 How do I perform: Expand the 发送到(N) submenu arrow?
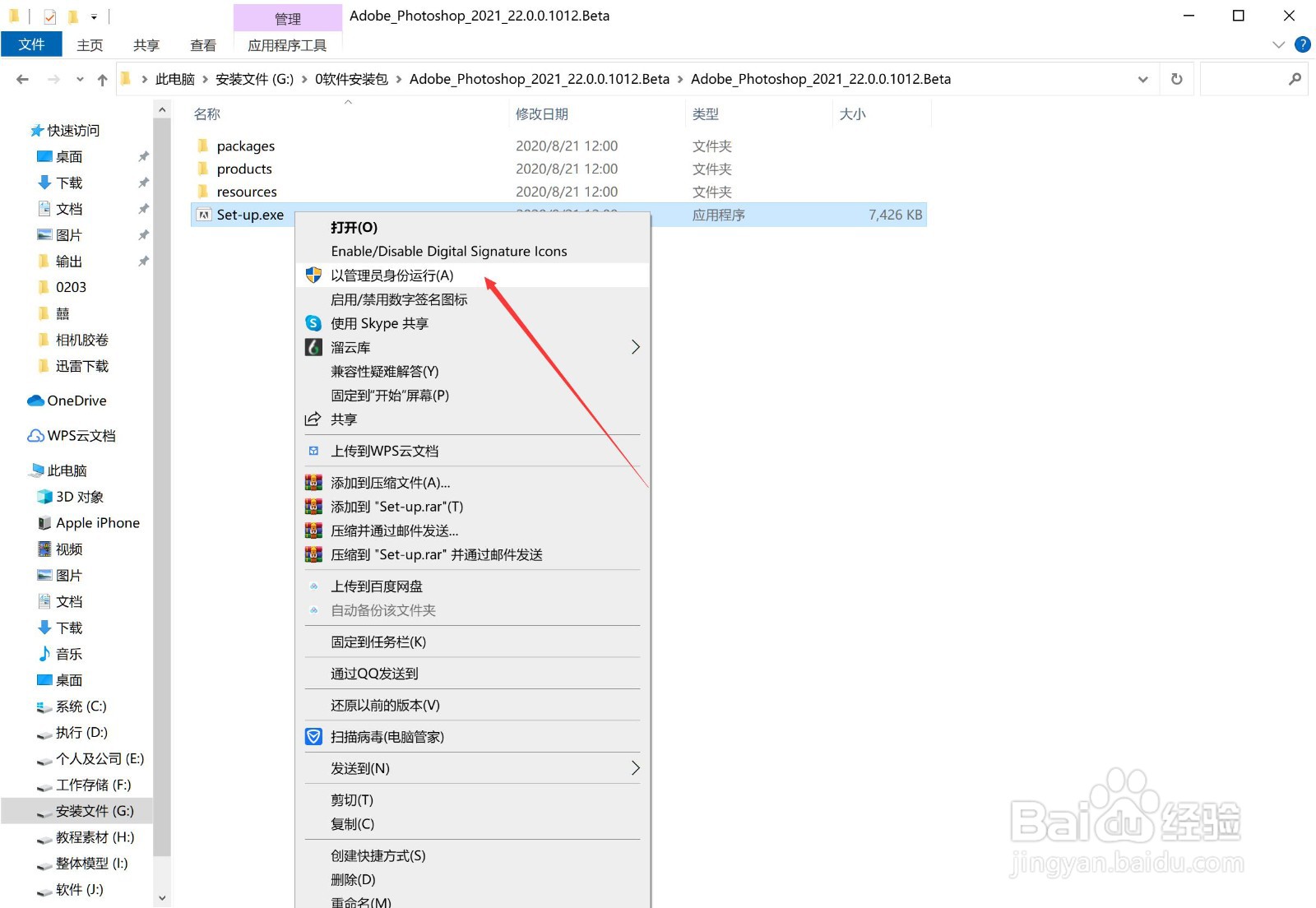pos(635,768)
